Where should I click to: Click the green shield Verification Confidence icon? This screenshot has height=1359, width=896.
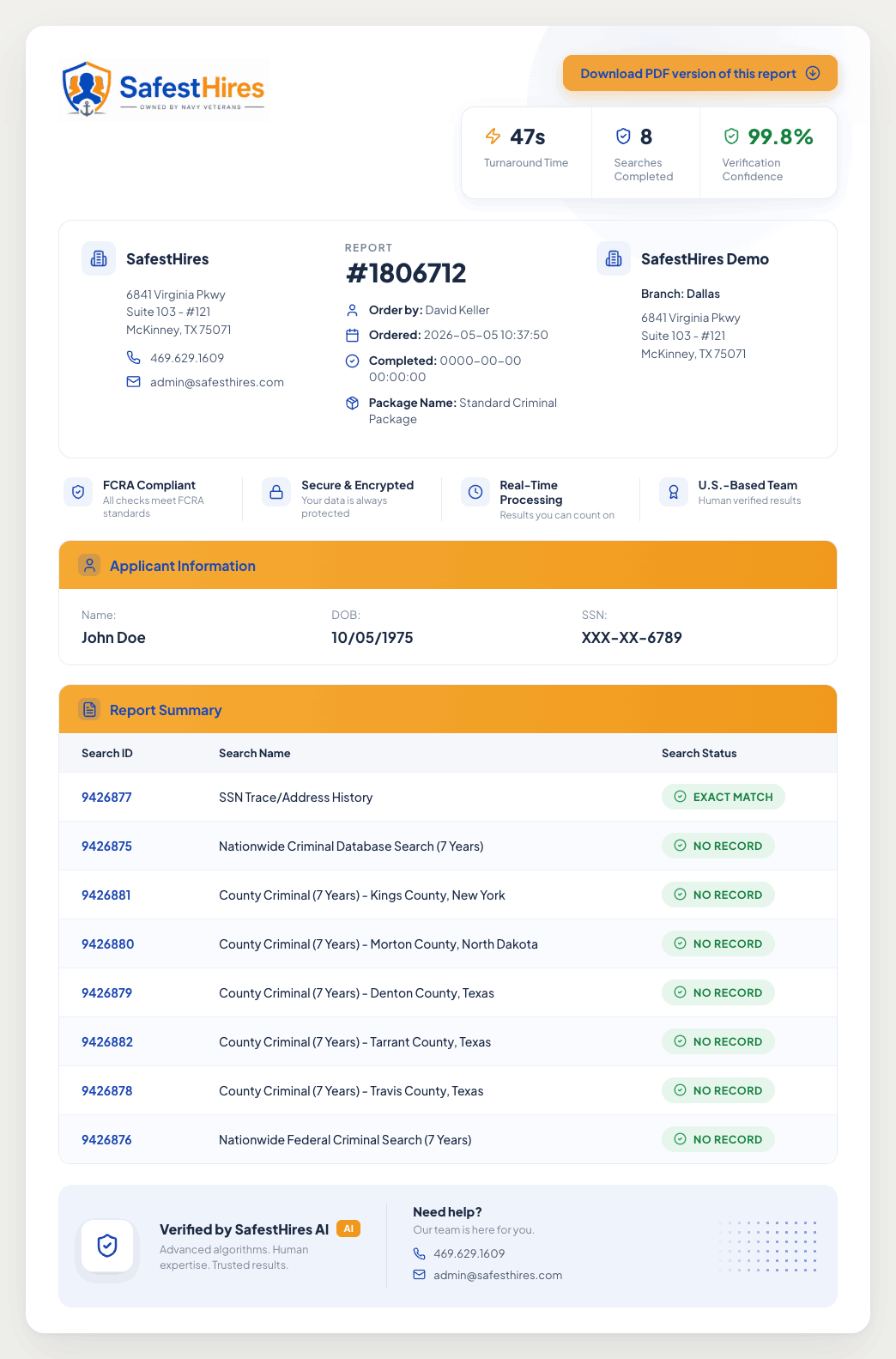[731, 137]
